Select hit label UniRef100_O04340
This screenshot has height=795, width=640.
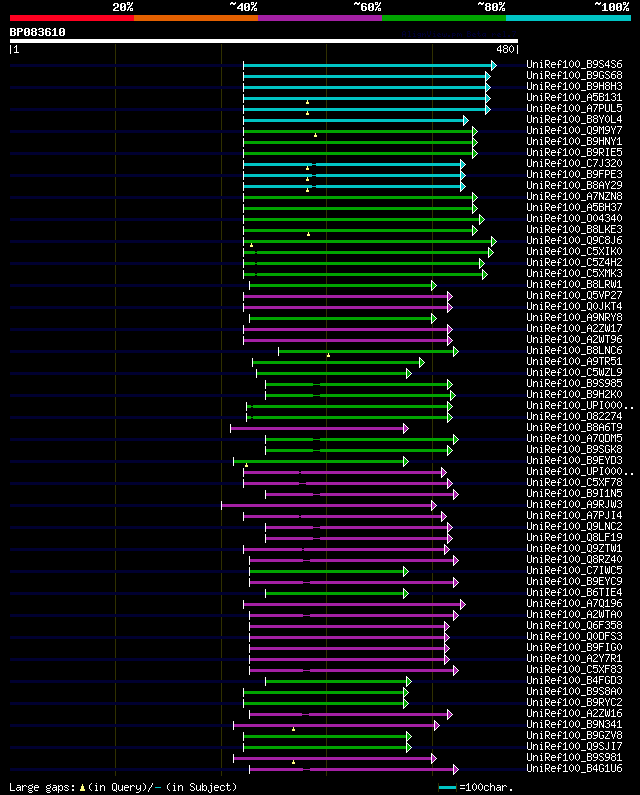coord(574,219)
